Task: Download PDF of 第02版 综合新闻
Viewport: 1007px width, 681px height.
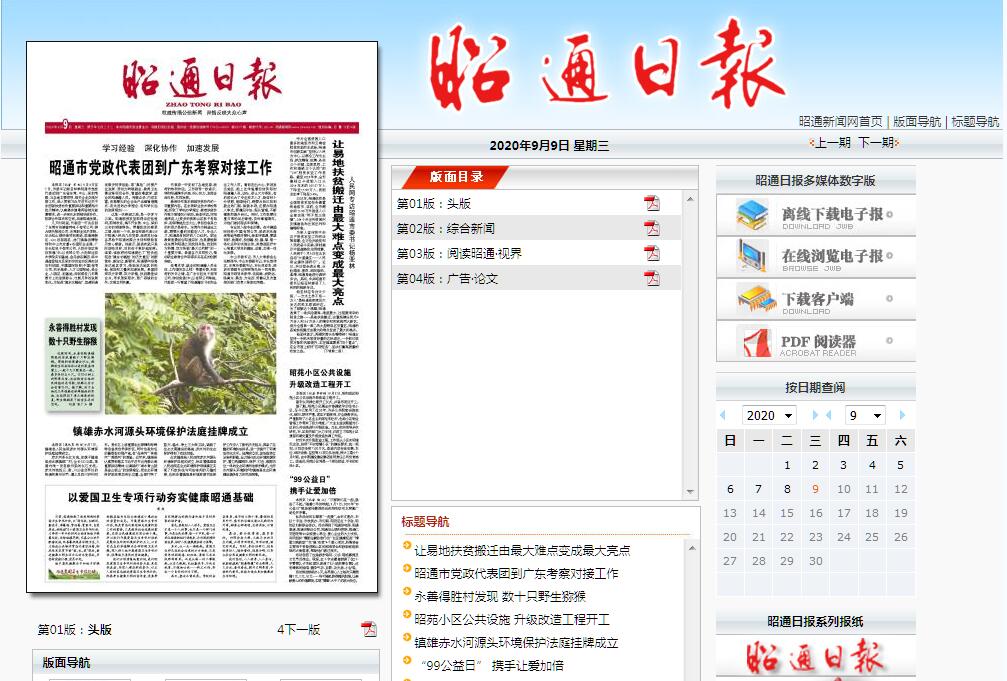Action: [652, 228]
